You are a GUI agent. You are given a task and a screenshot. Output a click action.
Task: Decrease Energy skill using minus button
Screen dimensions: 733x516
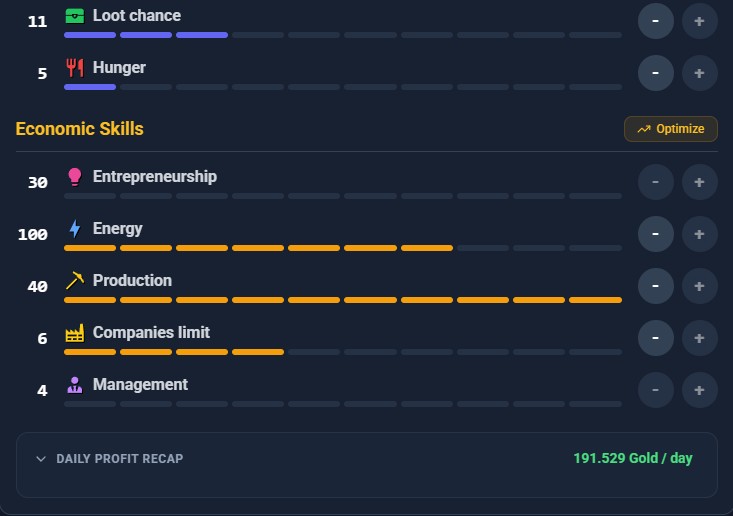coord(655,234)
